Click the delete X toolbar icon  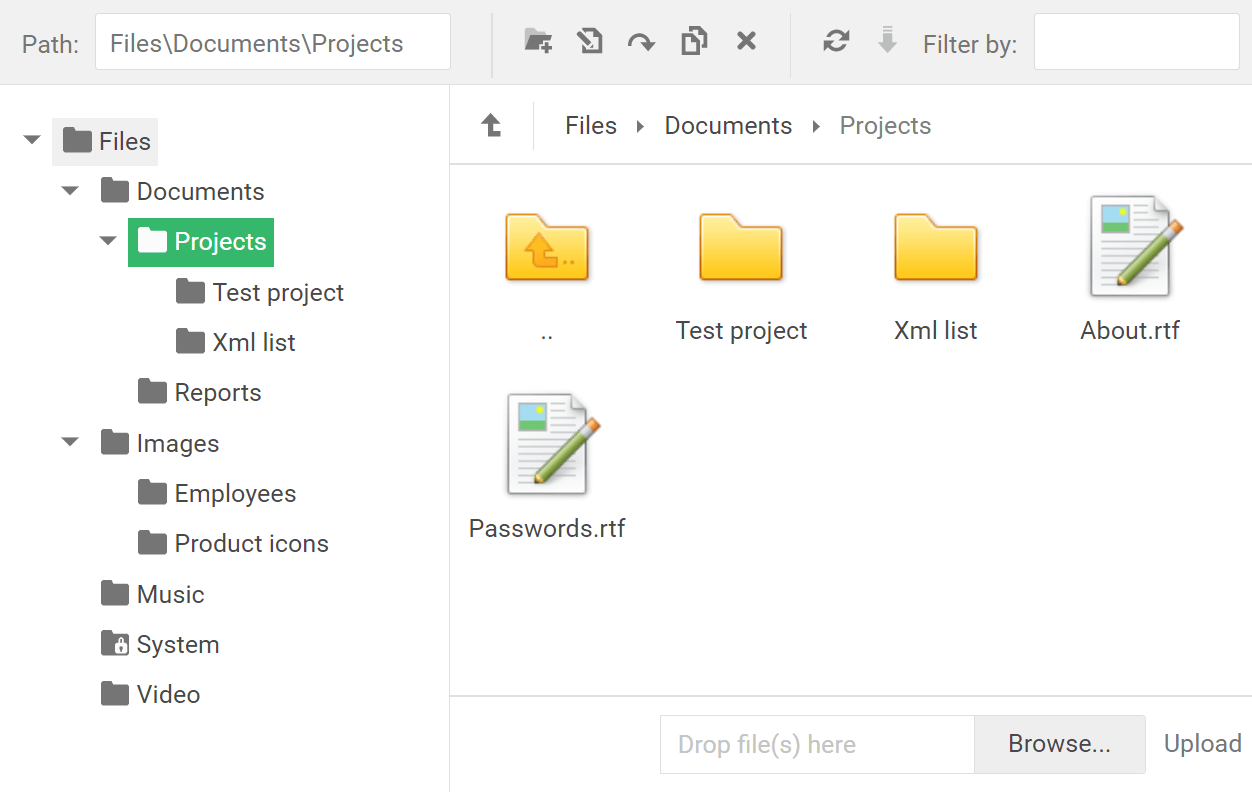(746, 41)
